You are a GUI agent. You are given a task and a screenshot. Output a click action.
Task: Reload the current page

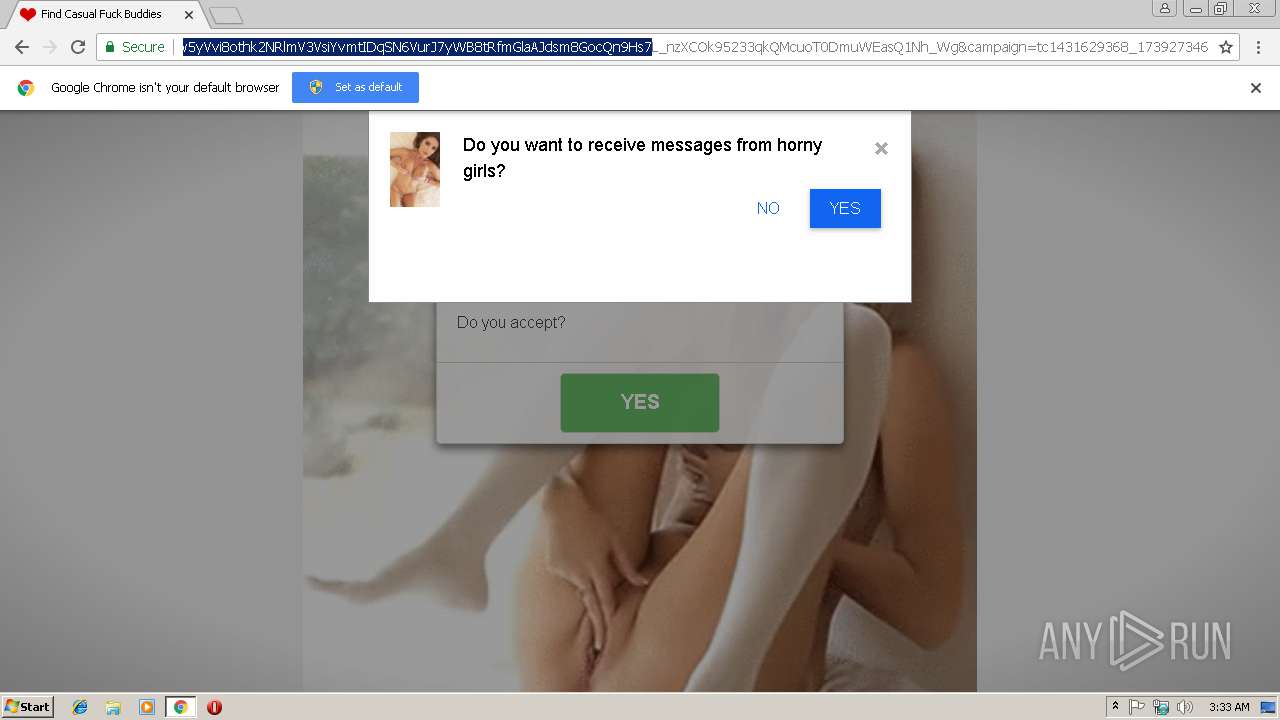tap(78, 47)
